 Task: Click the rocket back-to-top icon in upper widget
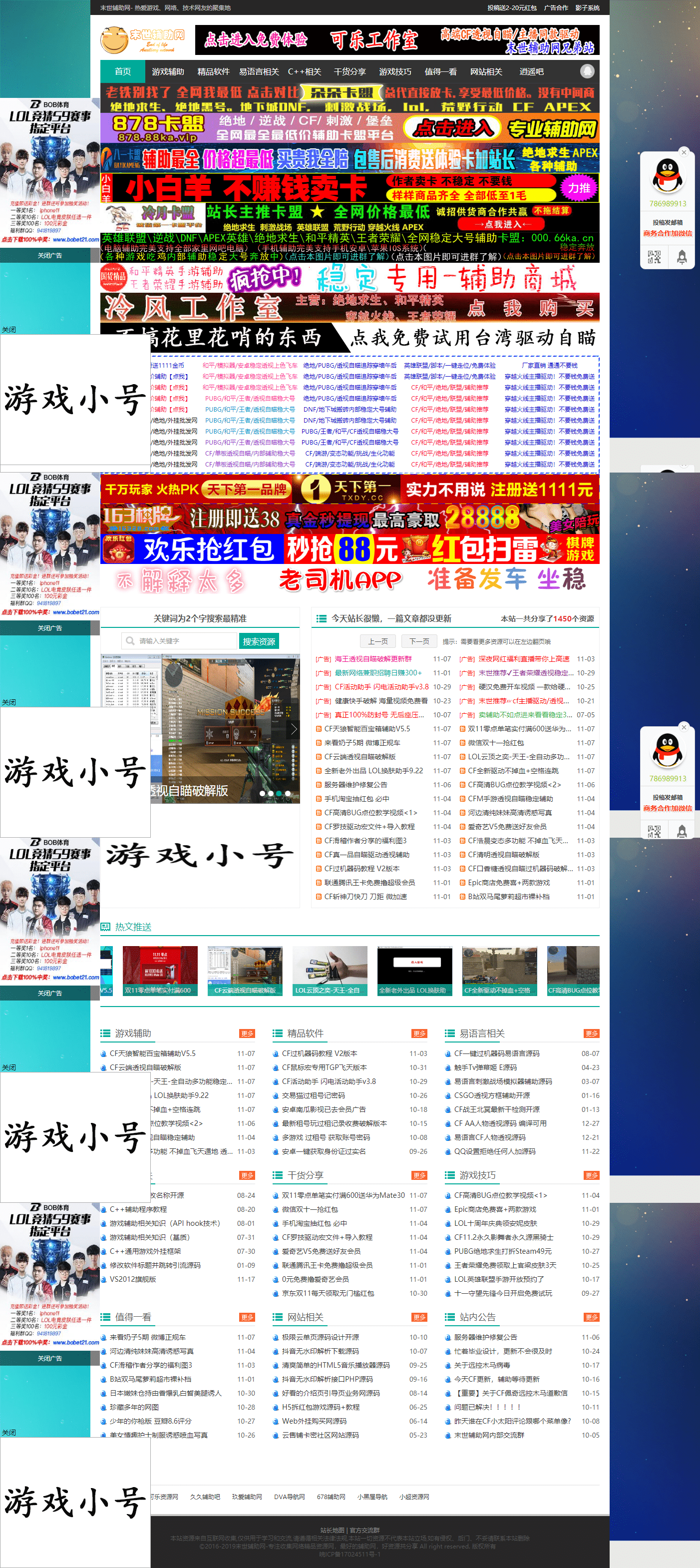[x=682, y=257]
